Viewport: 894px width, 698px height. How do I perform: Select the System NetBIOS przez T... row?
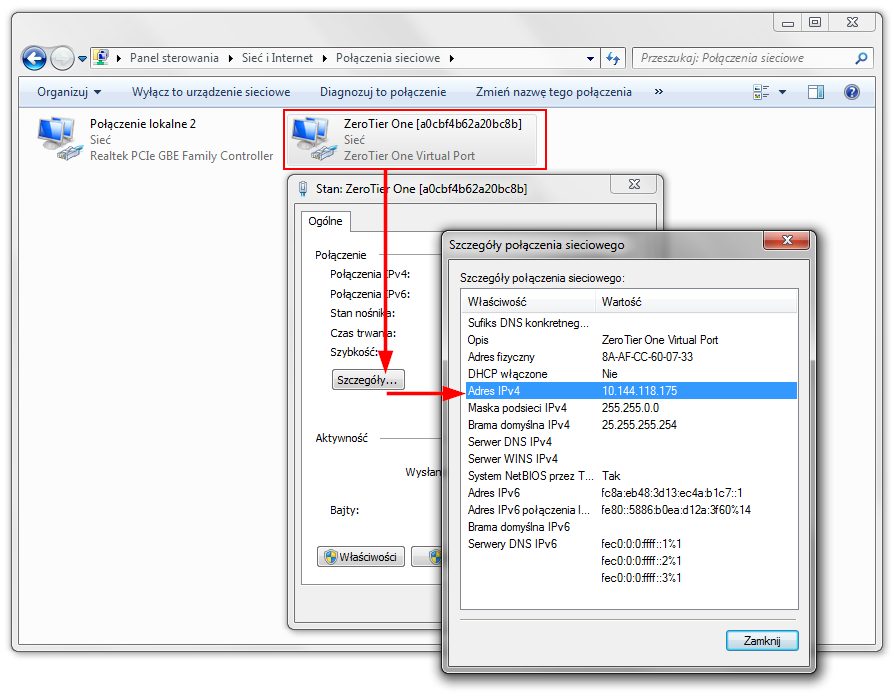coord(631,476)
